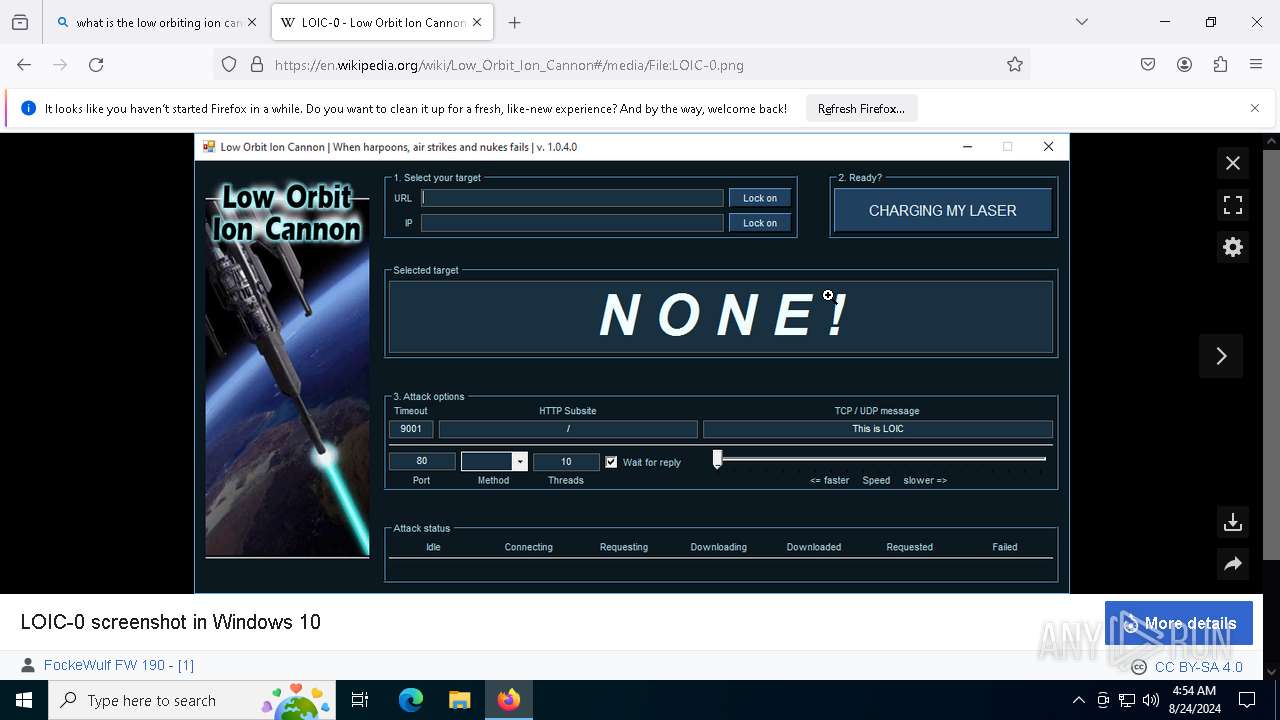Bookmark this page with the star icon

click(1015, 65)
